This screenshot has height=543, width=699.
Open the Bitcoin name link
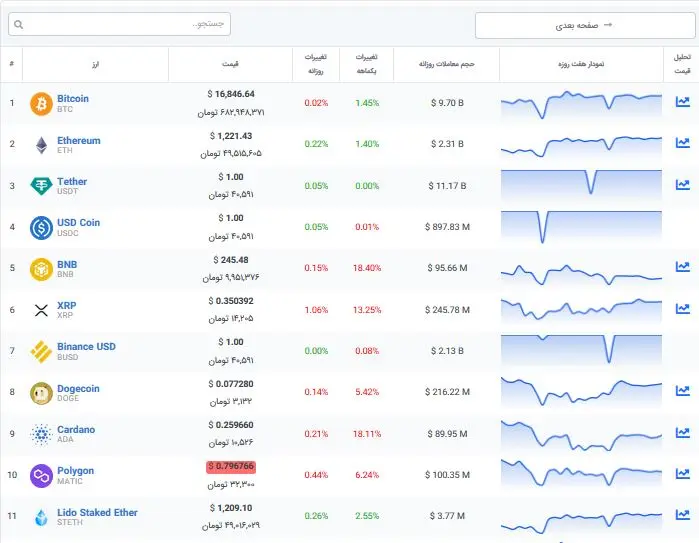click(x=73, y=99)
